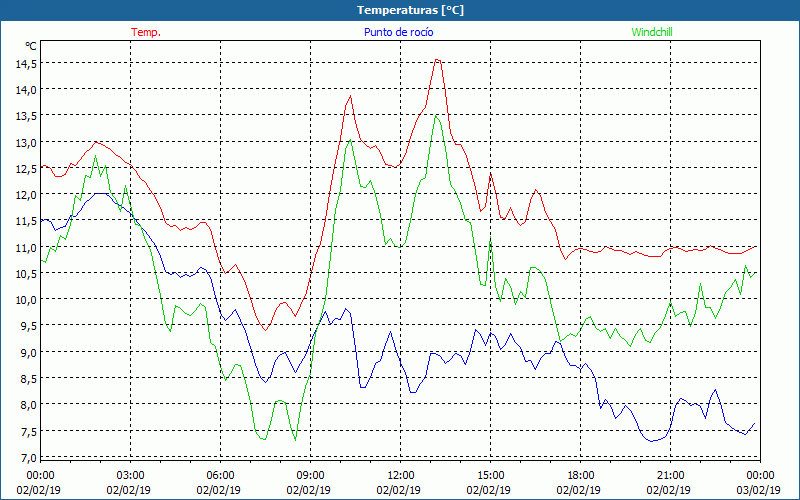Click the 15:00 time axis label
800x500 pixels.
[491, 475]
